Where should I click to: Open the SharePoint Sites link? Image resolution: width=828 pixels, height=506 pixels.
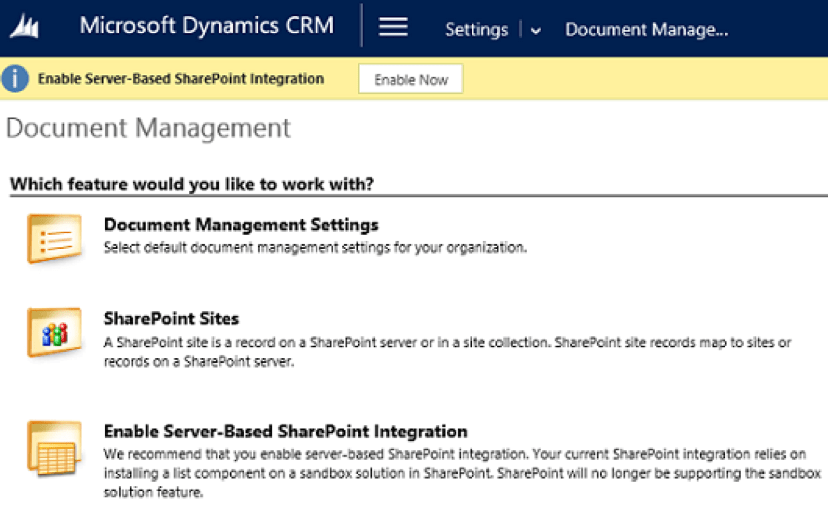coord(171,318)
